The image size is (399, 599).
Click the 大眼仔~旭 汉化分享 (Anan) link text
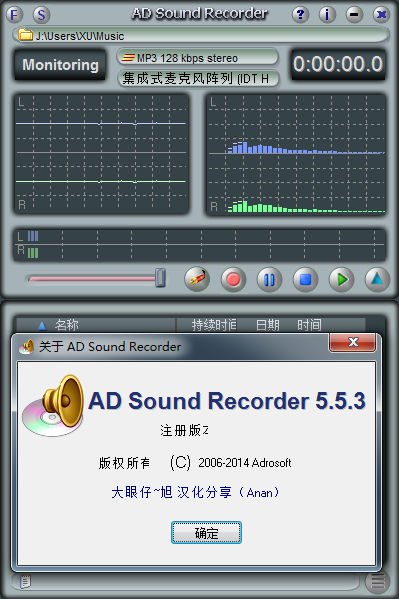click(x=195, y=492)
